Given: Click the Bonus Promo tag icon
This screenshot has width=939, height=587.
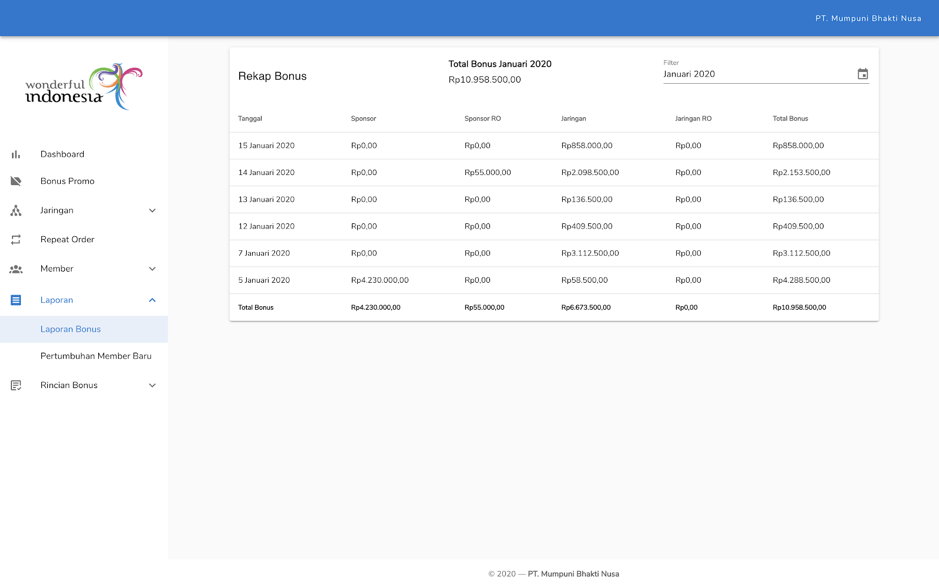Looking at the screenshot, I should click(x=16, y=181).
